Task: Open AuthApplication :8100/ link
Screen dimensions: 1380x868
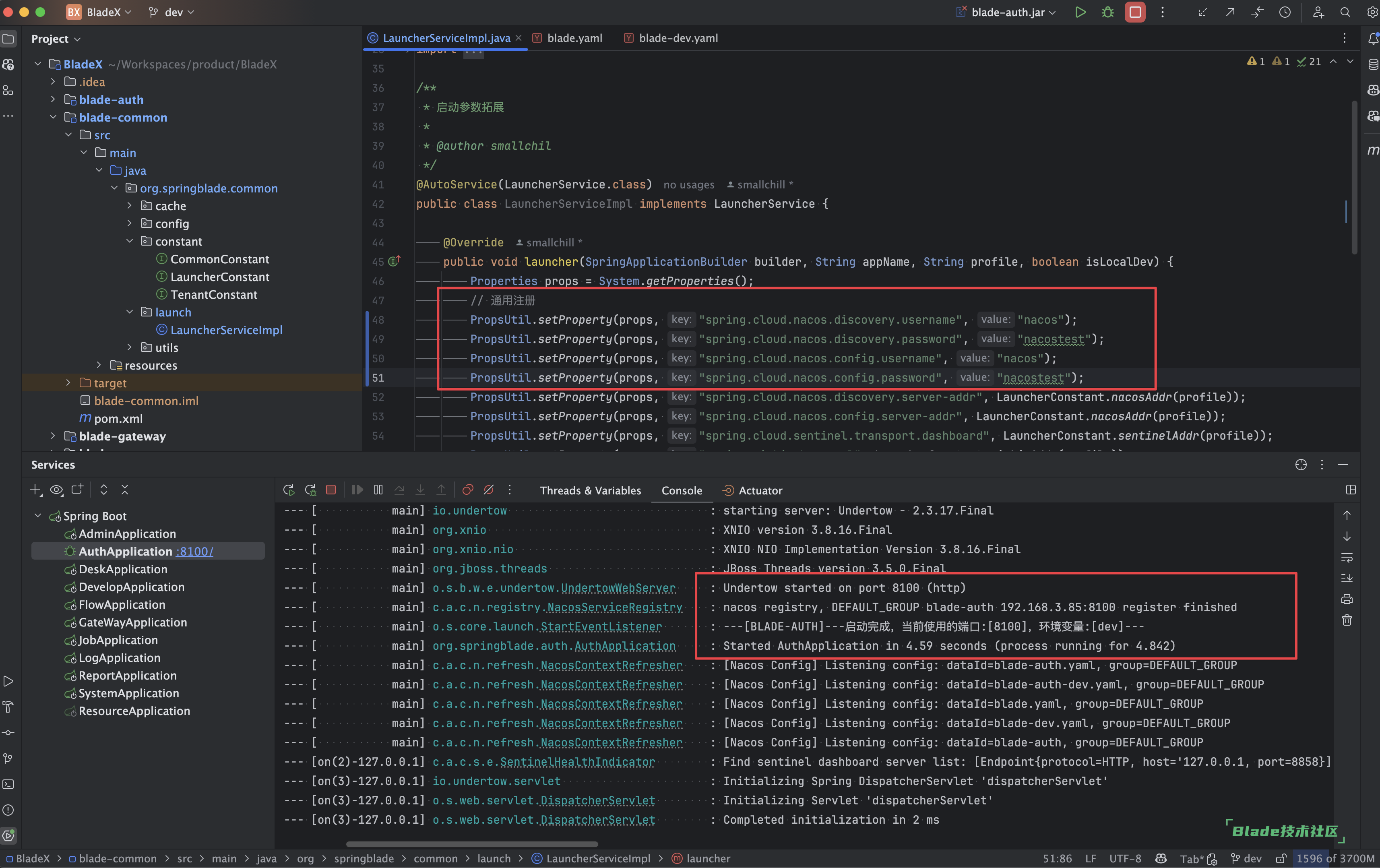Action: click(195, 551)
